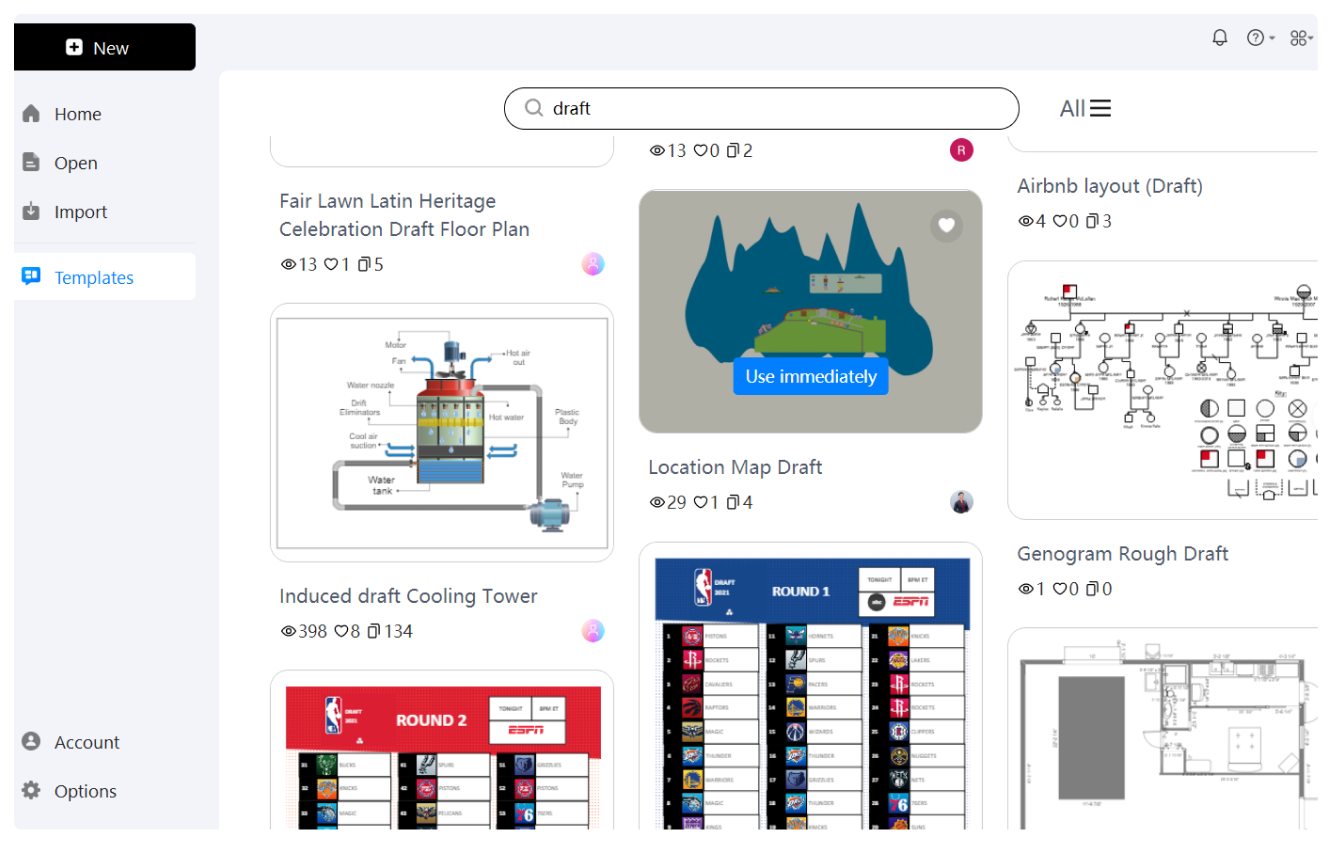The height and width of the screenshot is (844, 1332).
Task: Go to the Open menu item
Action: pyautogui.click(x=105, y=163)
